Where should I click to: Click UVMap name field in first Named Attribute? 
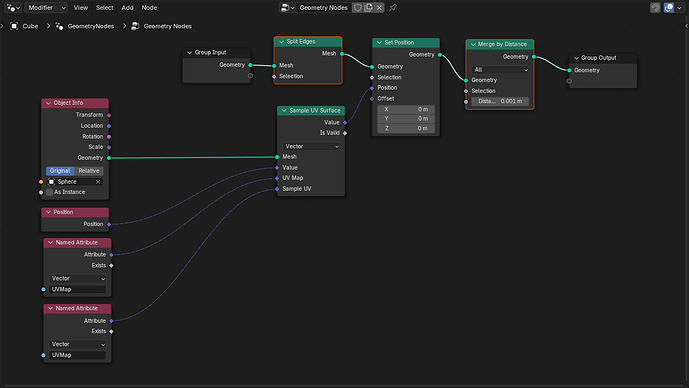[x=77, y=289]
